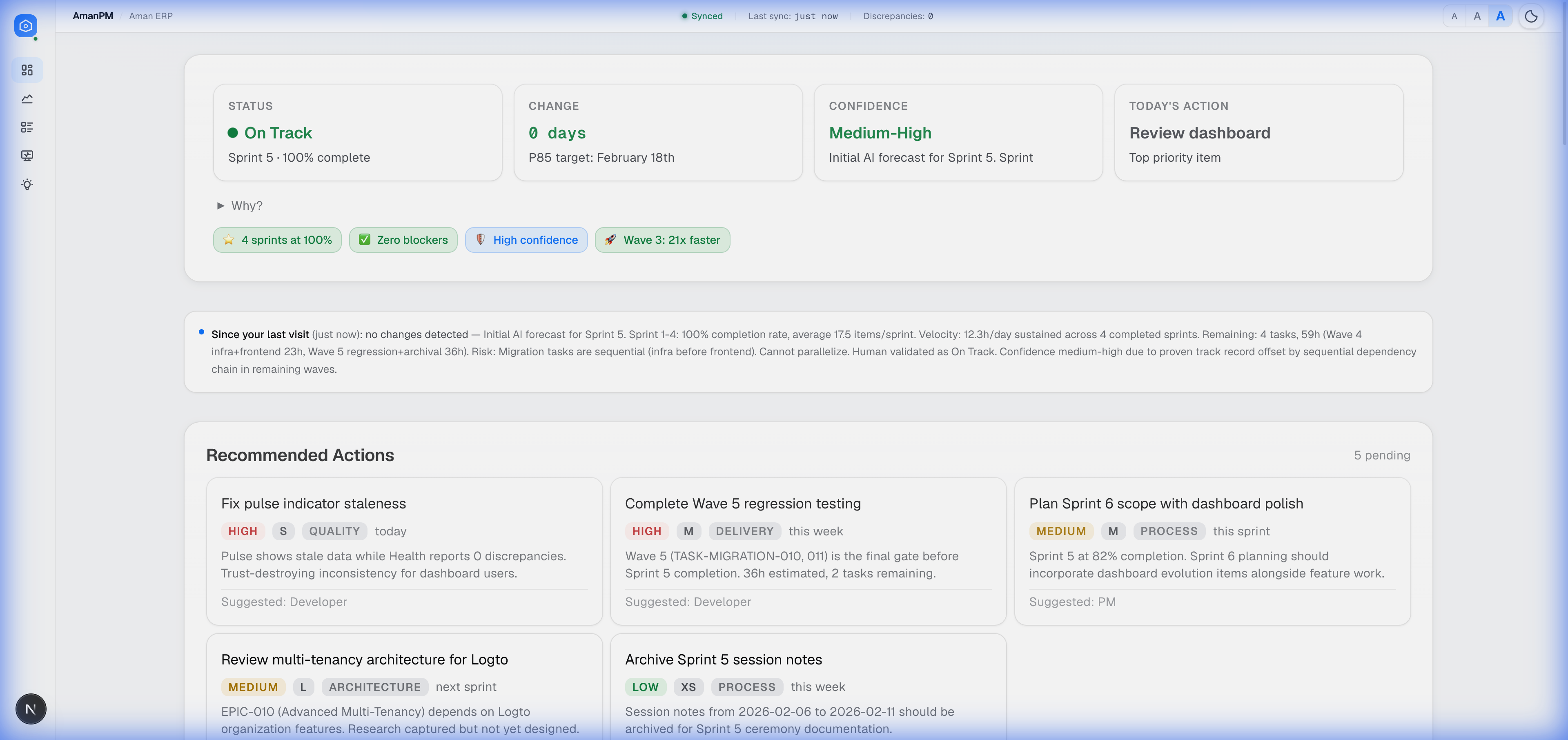Open the system health monitor icon
Viewport: 1568px width, 740px height.
point(27,156)
